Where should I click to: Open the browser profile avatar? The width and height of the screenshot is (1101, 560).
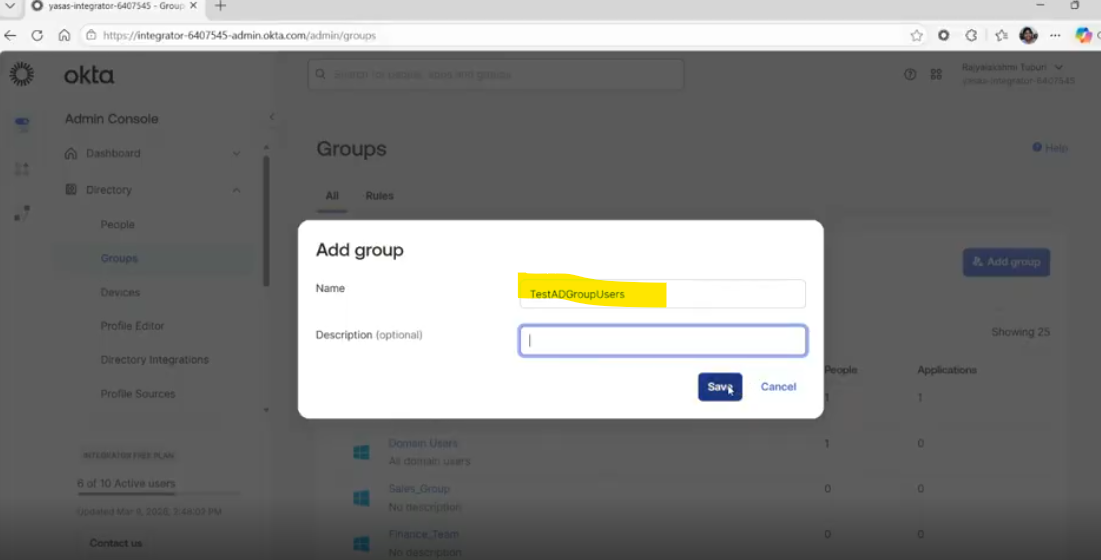(x=1028, y=35)
